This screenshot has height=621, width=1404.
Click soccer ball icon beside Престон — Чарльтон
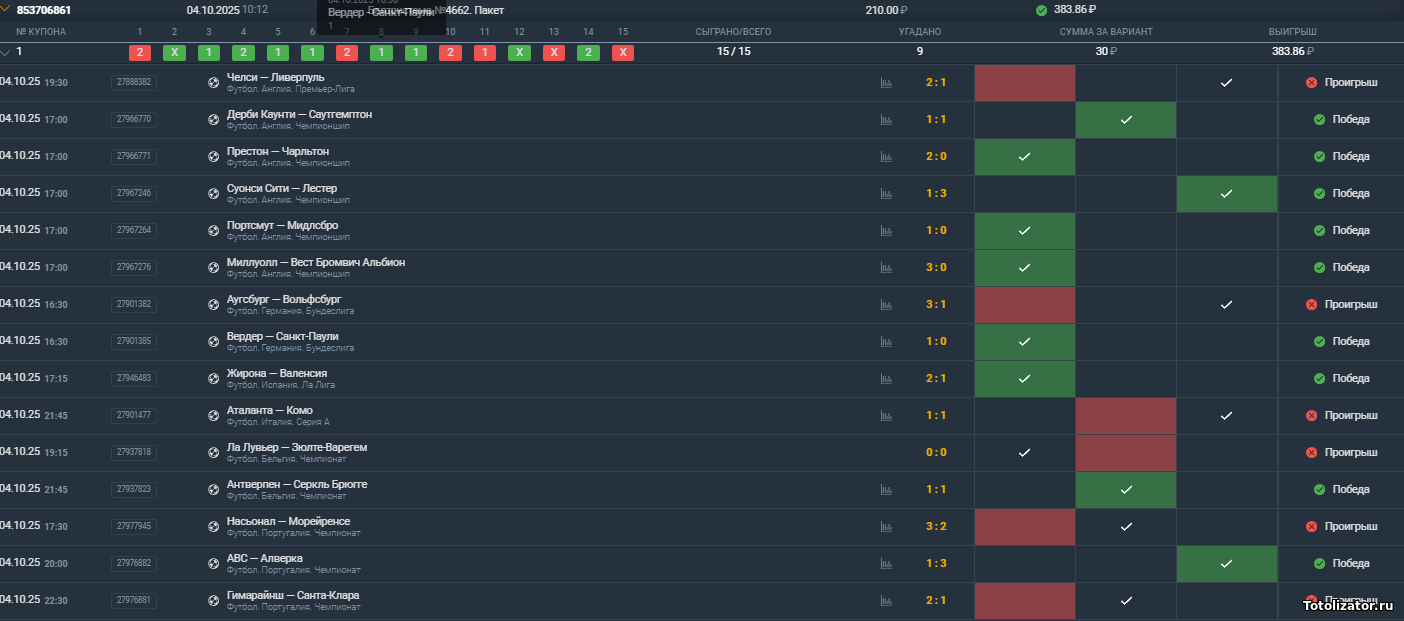(213, 157)
